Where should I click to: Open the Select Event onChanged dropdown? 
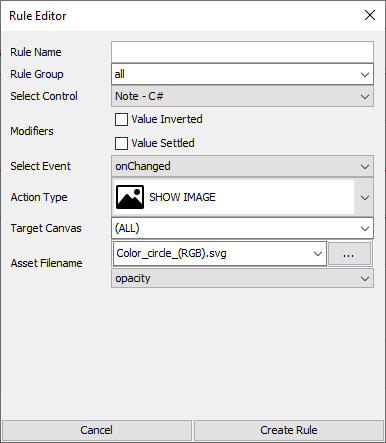242,166
